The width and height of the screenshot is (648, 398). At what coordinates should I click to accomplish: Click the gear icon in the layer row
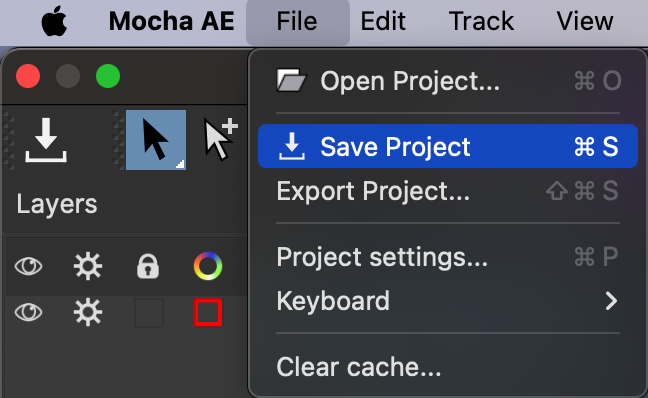coord(88,312)
